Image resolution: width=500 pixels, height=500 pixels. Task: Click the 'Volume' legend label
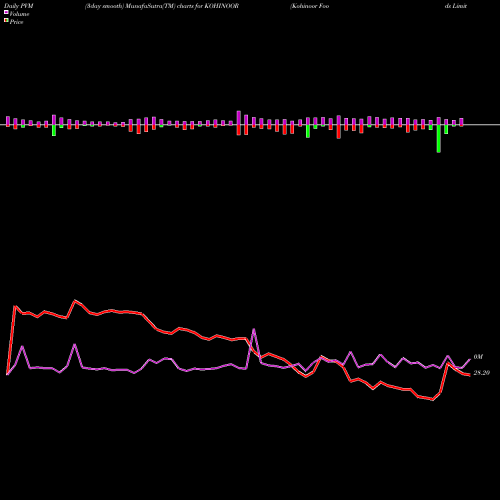click(19, 14)
